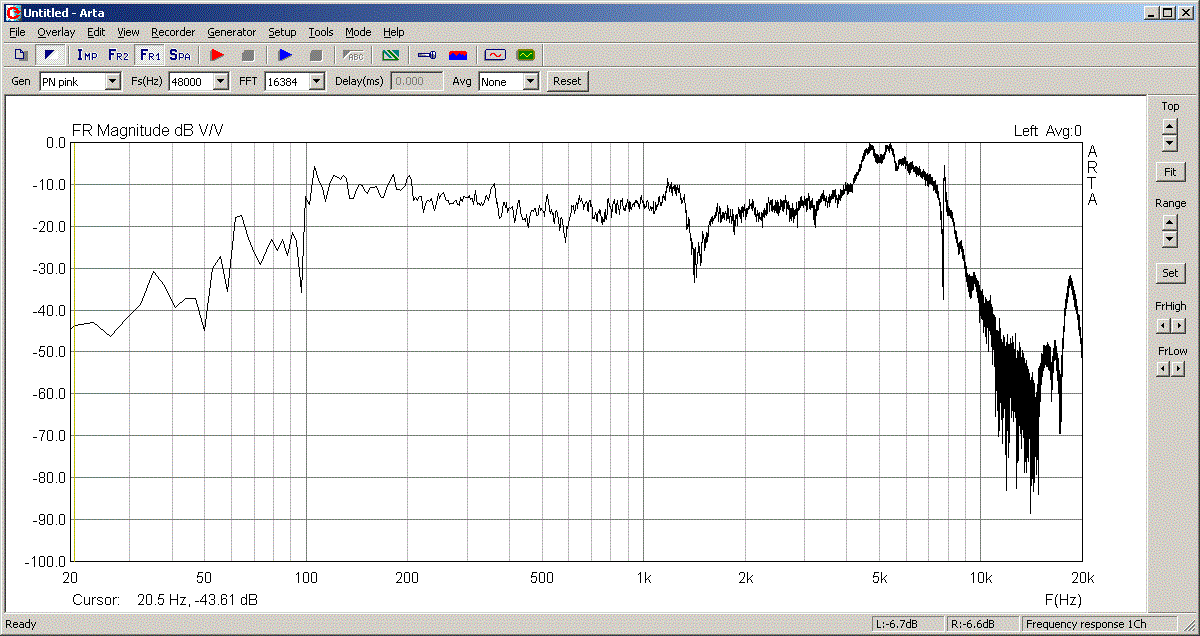Click the 'Ready' status bar text
Image resolution: width=1200 pixels, height=636 pixels.
(x=21, y=624)
